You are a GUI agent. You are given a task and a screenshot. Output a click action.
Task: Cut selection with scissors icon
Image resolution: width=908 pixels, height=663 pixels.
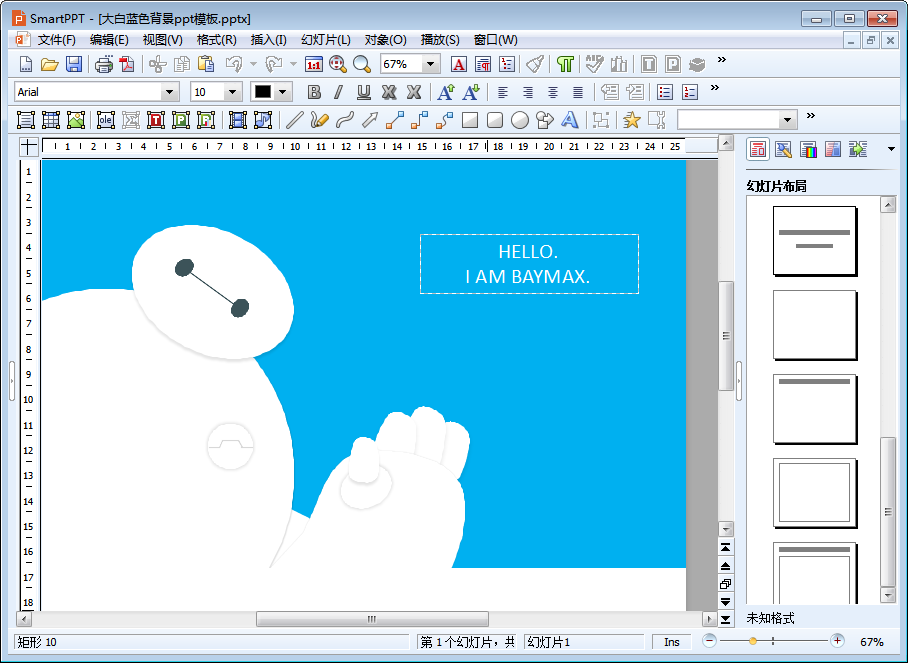click(158, 64)
